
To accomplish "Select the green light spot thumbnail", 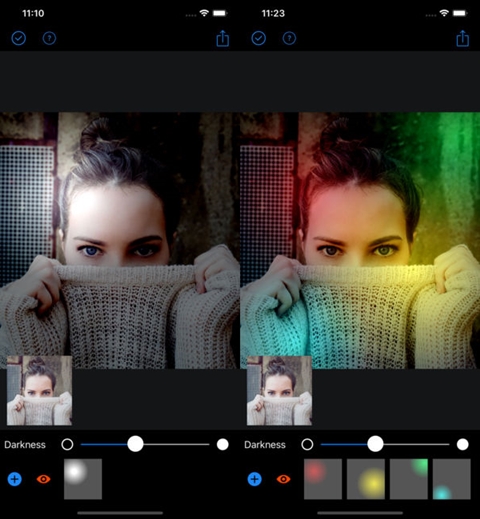I will coord(409,479).
